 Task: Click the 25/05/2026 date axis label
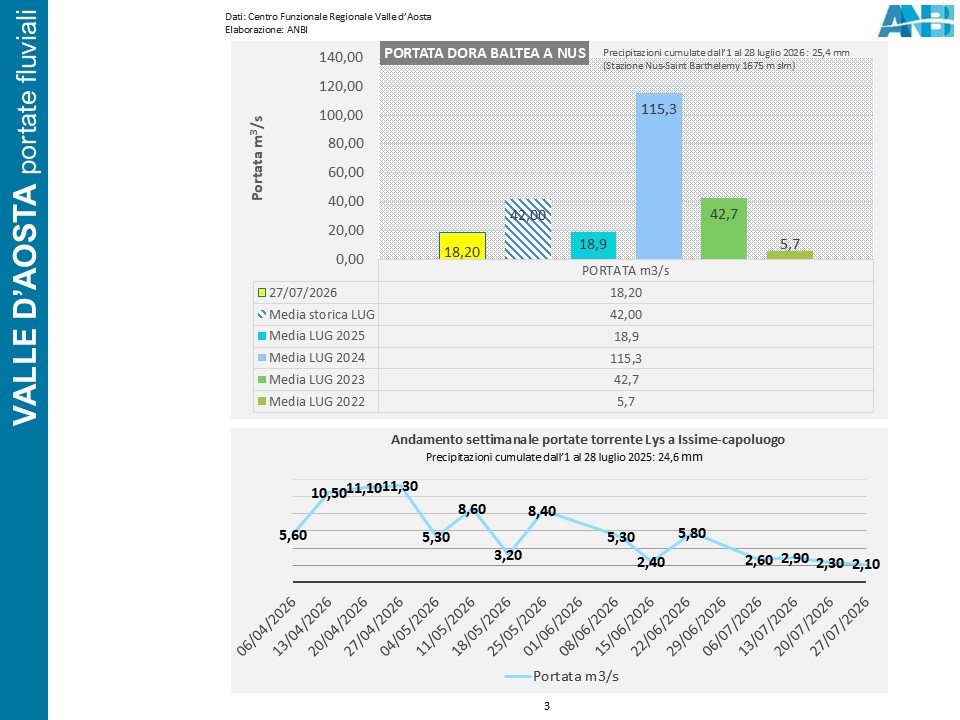point(518,626)
